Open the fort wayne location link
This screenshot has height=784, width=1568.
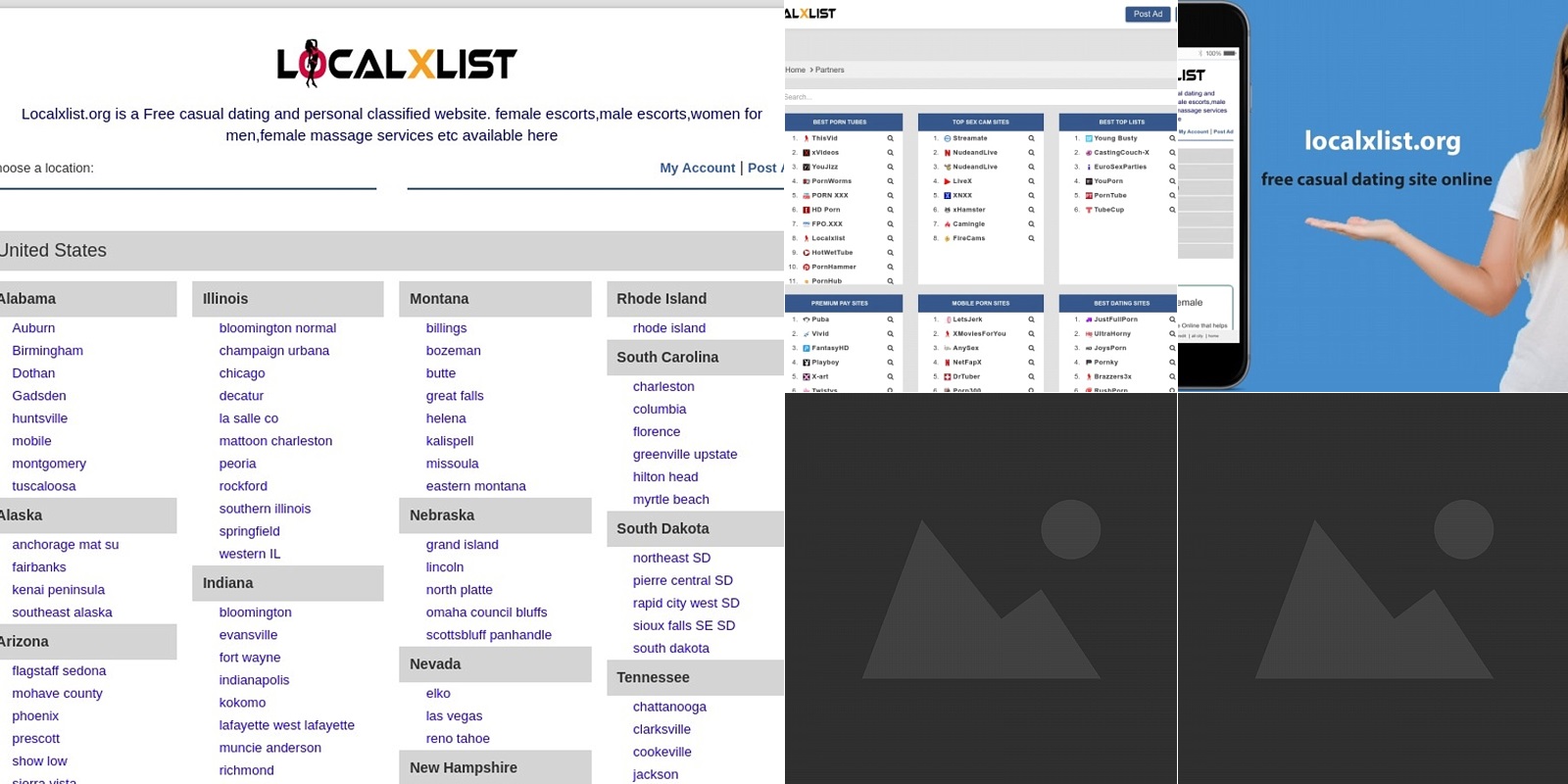click(x=249, y=658)
